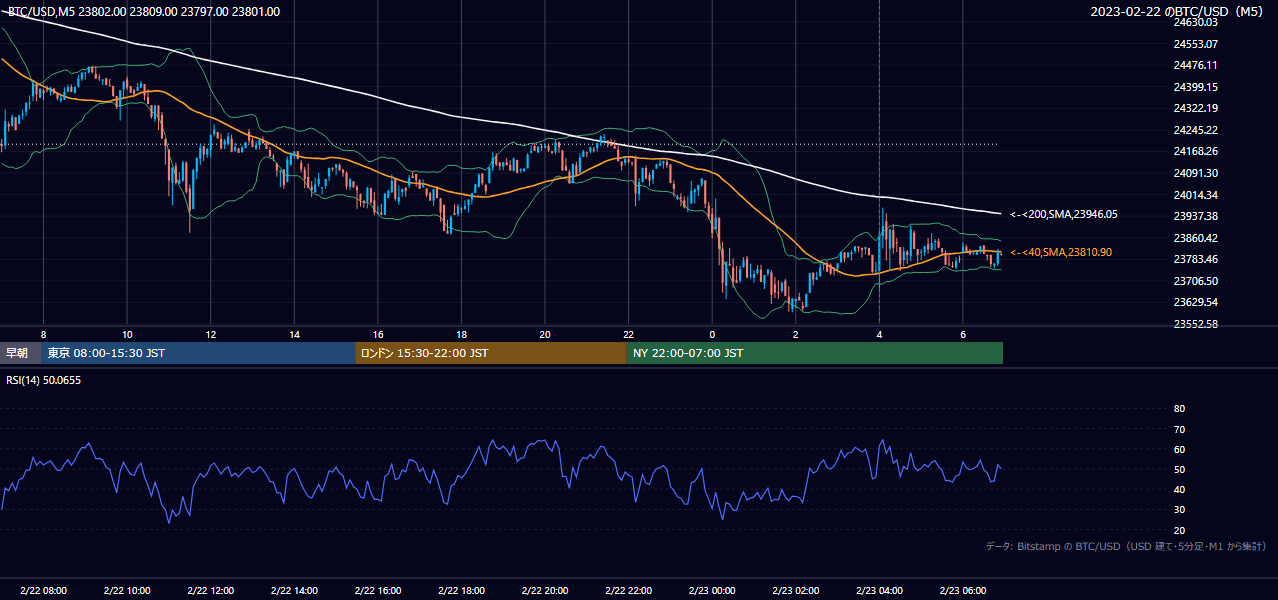
Task: Click the price axis value 24399.15
Action: tap(1195, 87)
